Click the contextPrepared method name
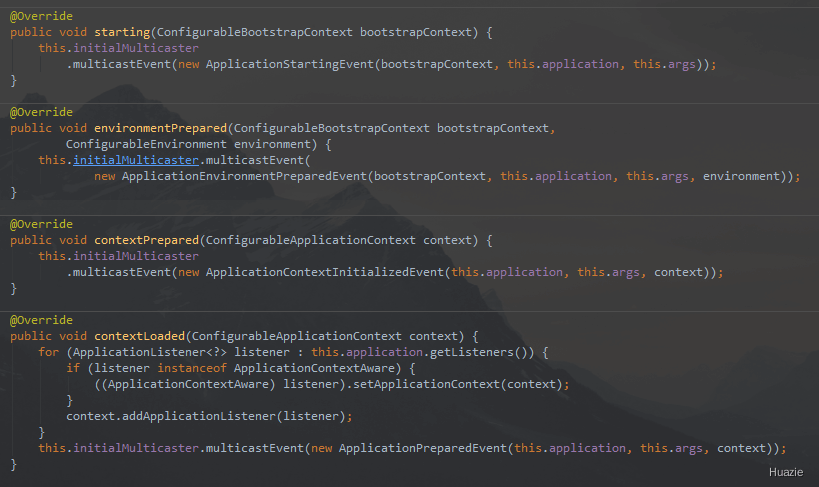The height and width of the screenshot is (487, 819). 147,240
